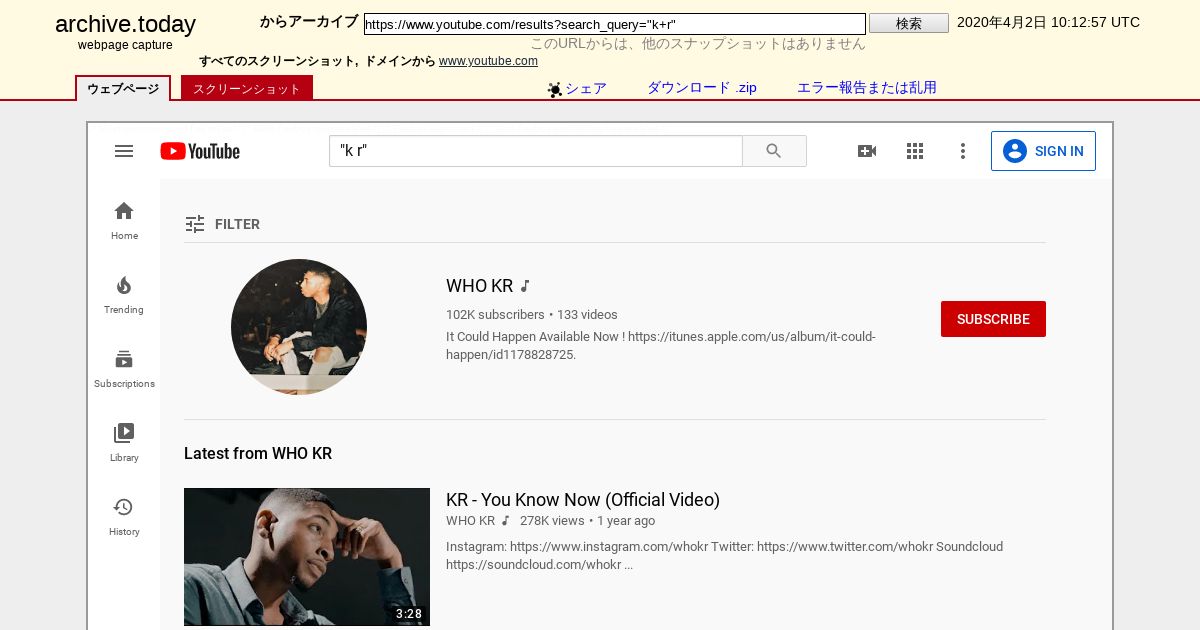This screenshot has height=630, width=1200.
Task: Switch to スクリーンショット tab
Action: tap(247, 88)
